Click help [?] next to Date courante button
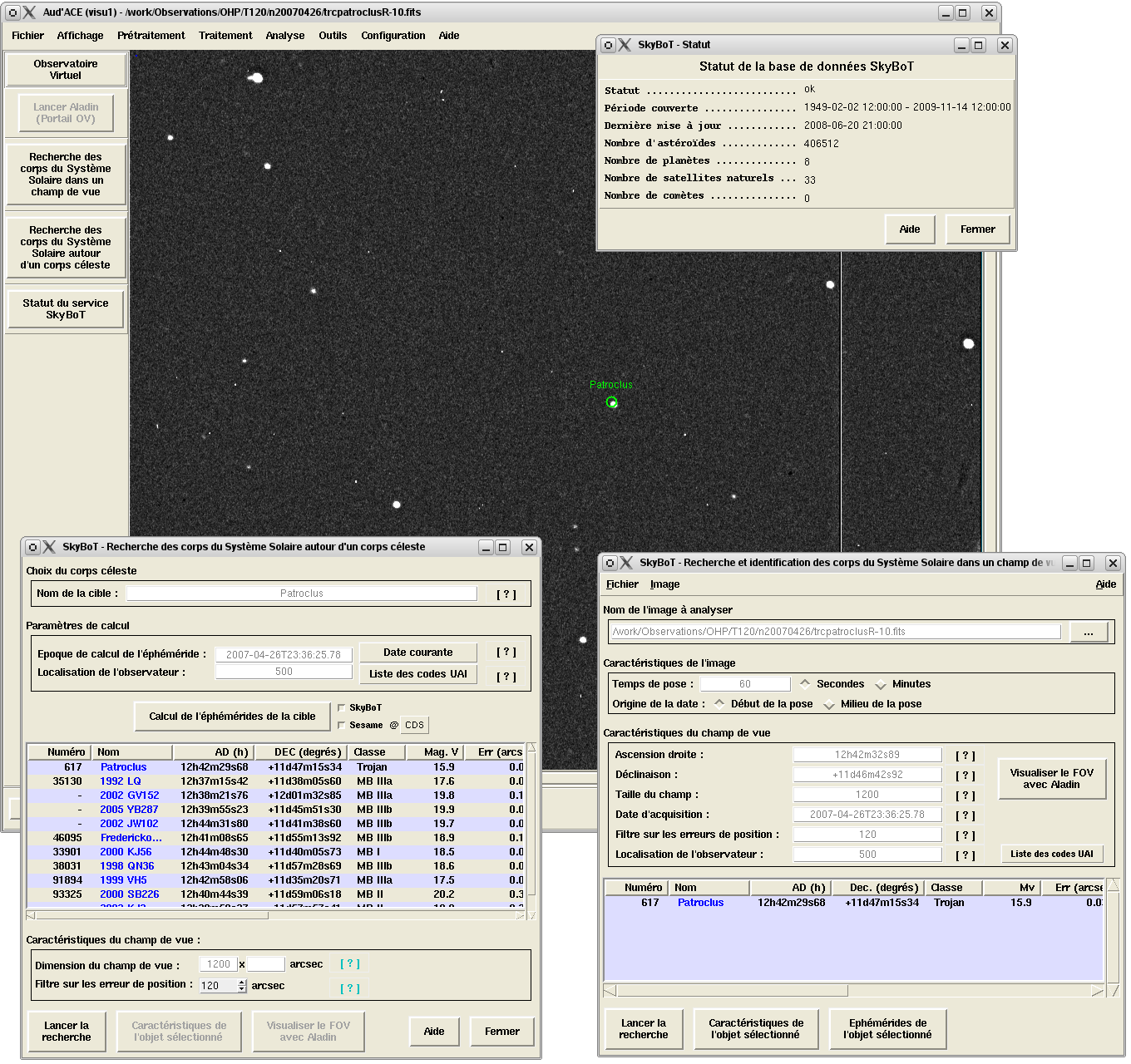Image resolution: width=1131 pixels, height=1064 pixels. pos(506,653)
